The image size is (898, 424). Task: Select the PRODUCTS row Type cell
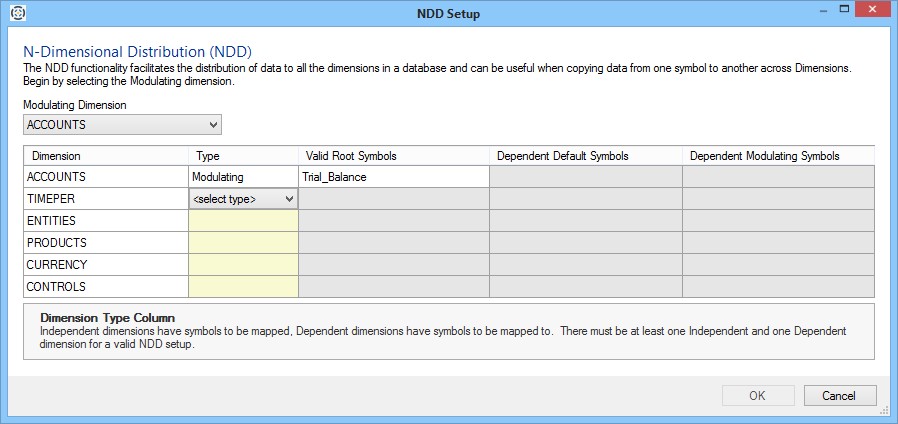click(243, 243)
